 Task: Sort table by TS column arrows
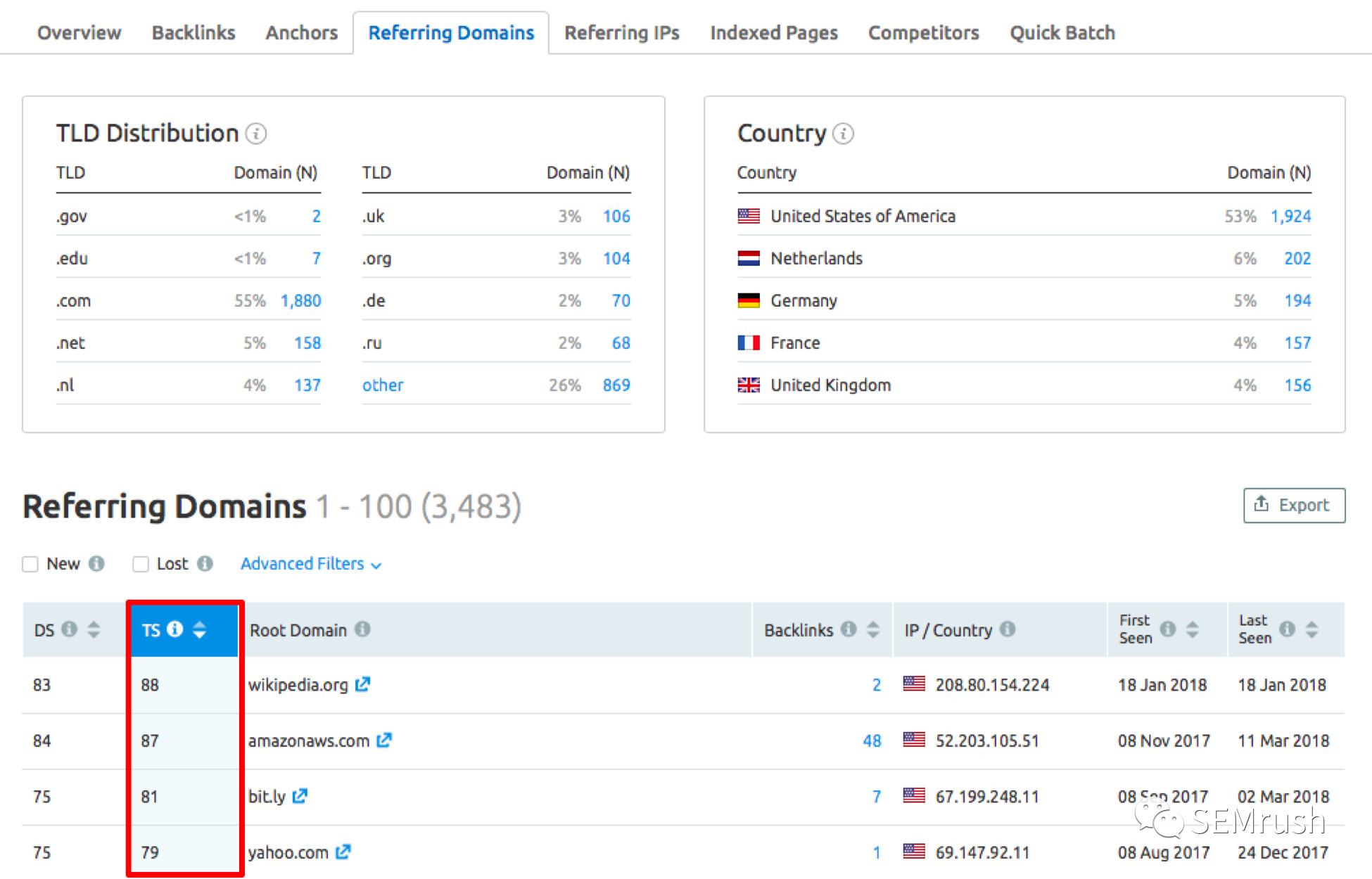coord(200,629)
